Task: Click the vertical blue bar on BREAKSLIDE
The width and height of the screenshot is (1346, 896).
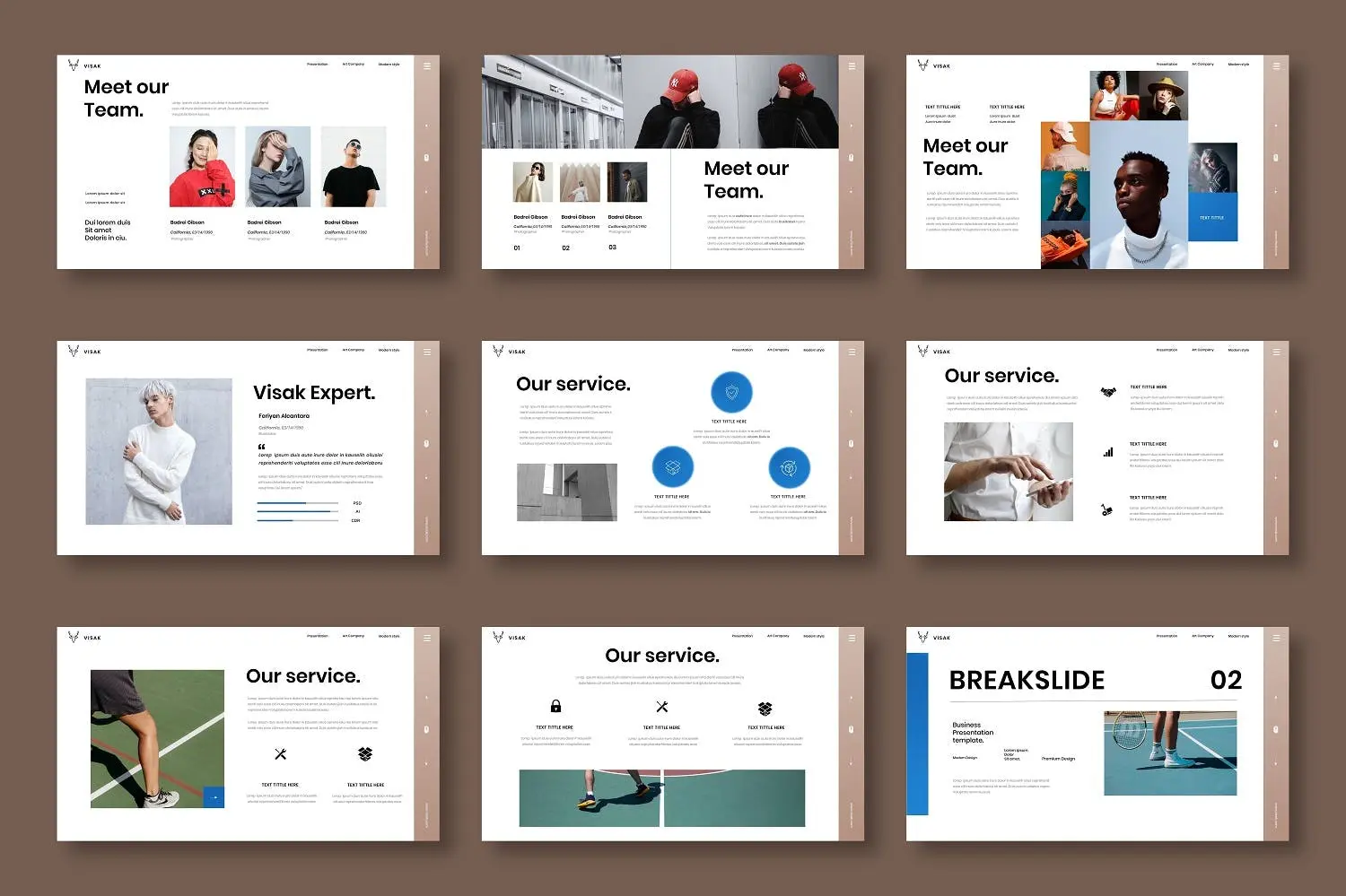Action: coord(917,734)
